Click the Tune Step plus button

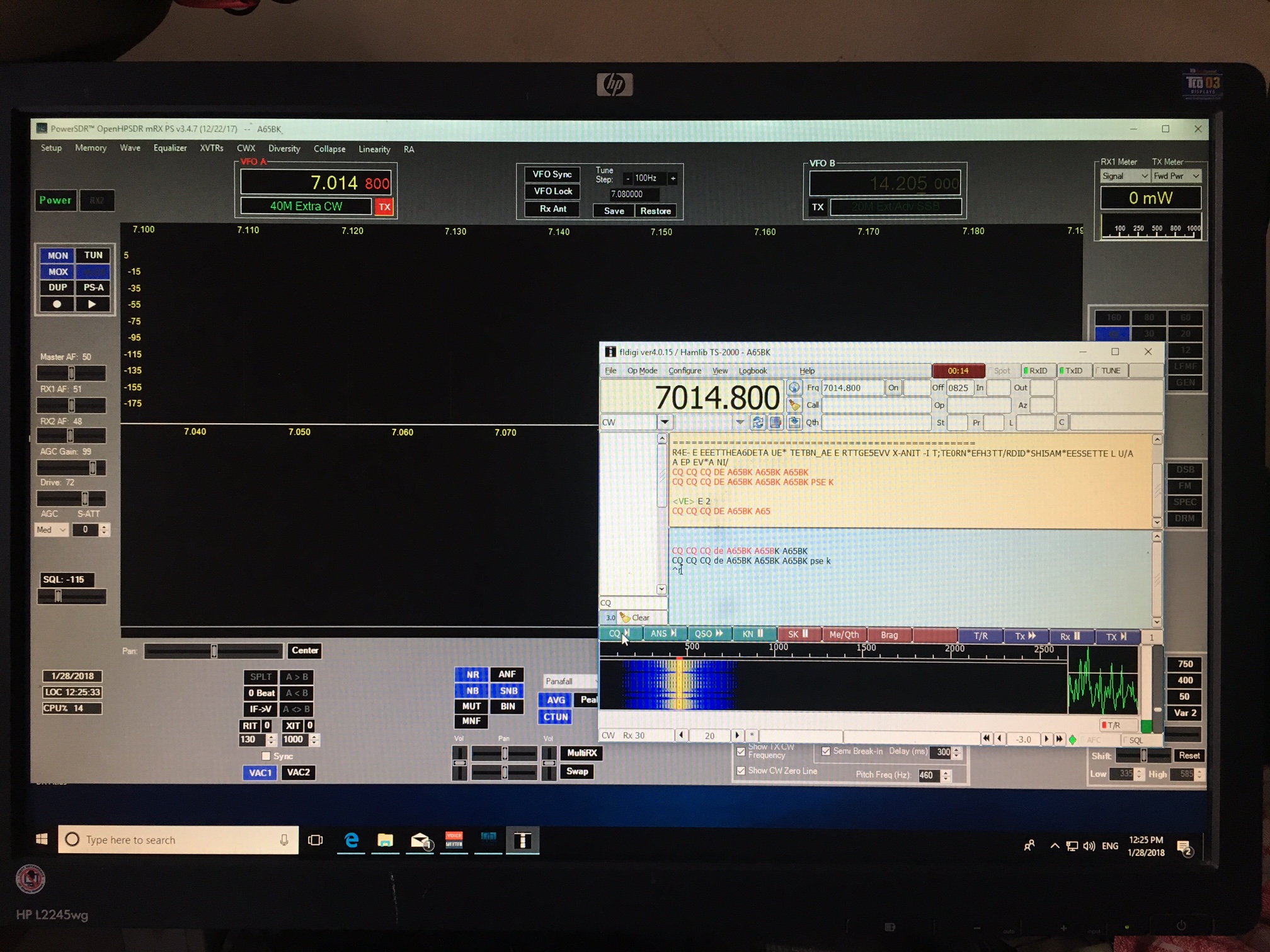pyautogui.click(x=673, y=179)
